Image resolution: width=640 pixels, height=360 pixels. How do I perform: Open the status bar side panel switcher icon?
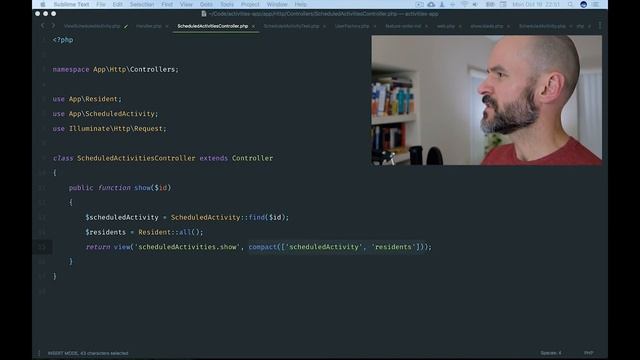(x=39, y=353)
